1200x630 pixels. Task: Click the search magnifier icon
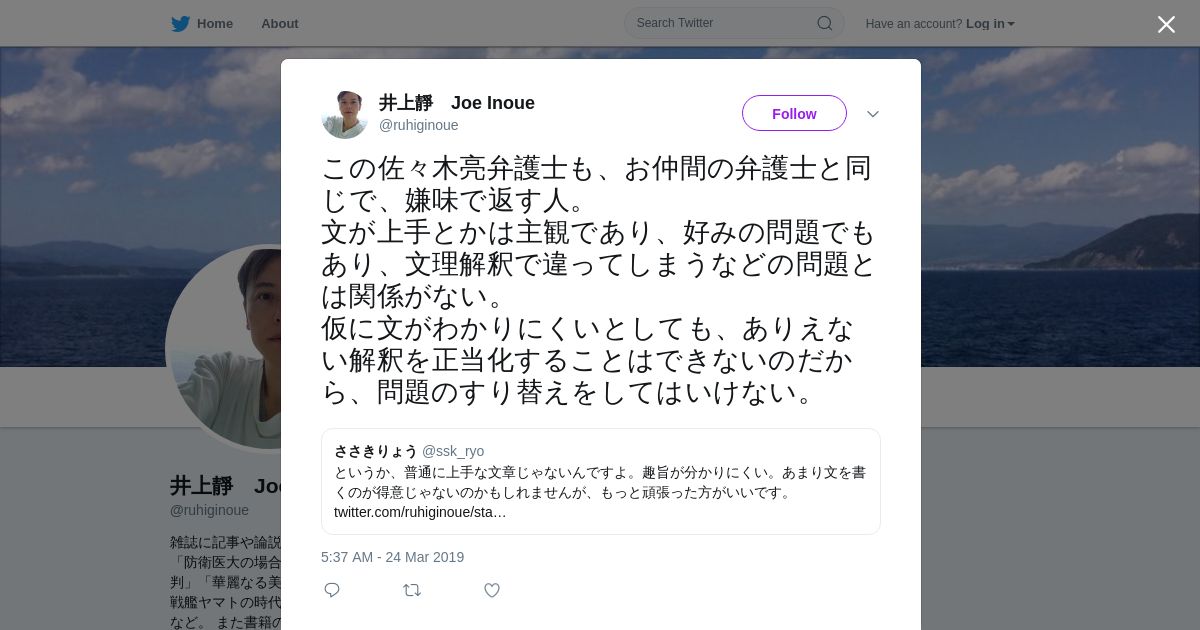pyautogui.click(x=825, y=23)
